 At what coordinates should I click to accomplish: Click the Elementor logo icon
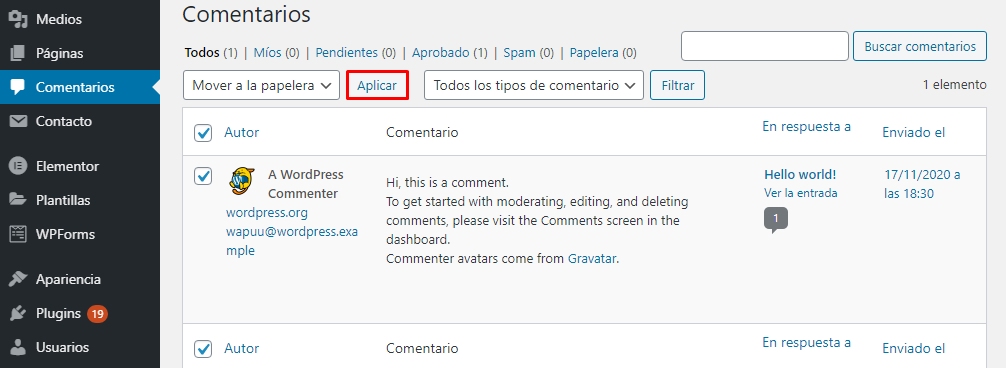coord(18,166)
